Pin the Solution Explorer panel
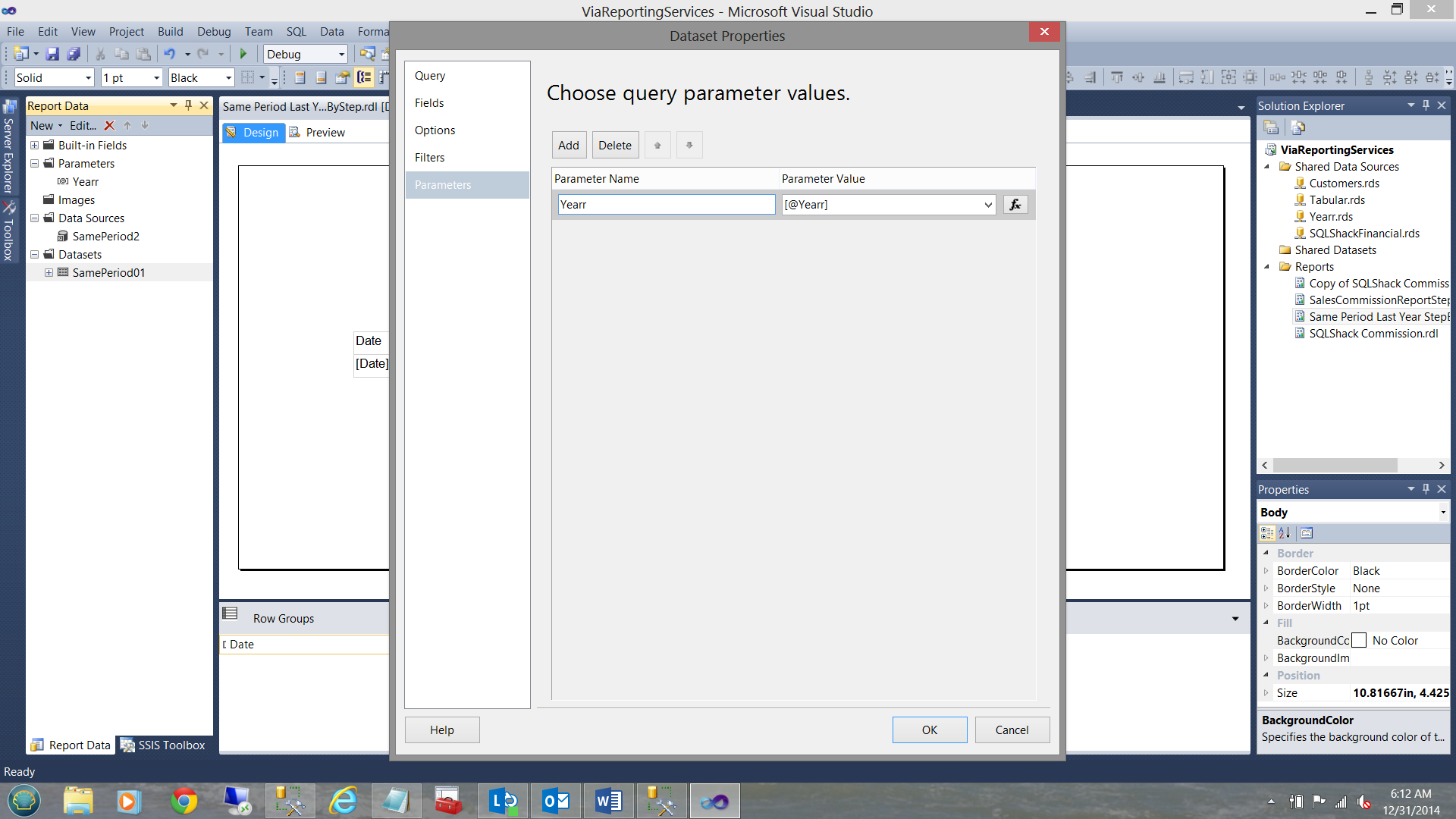This screenshot has width=1456, height=819. point(1426,105)
